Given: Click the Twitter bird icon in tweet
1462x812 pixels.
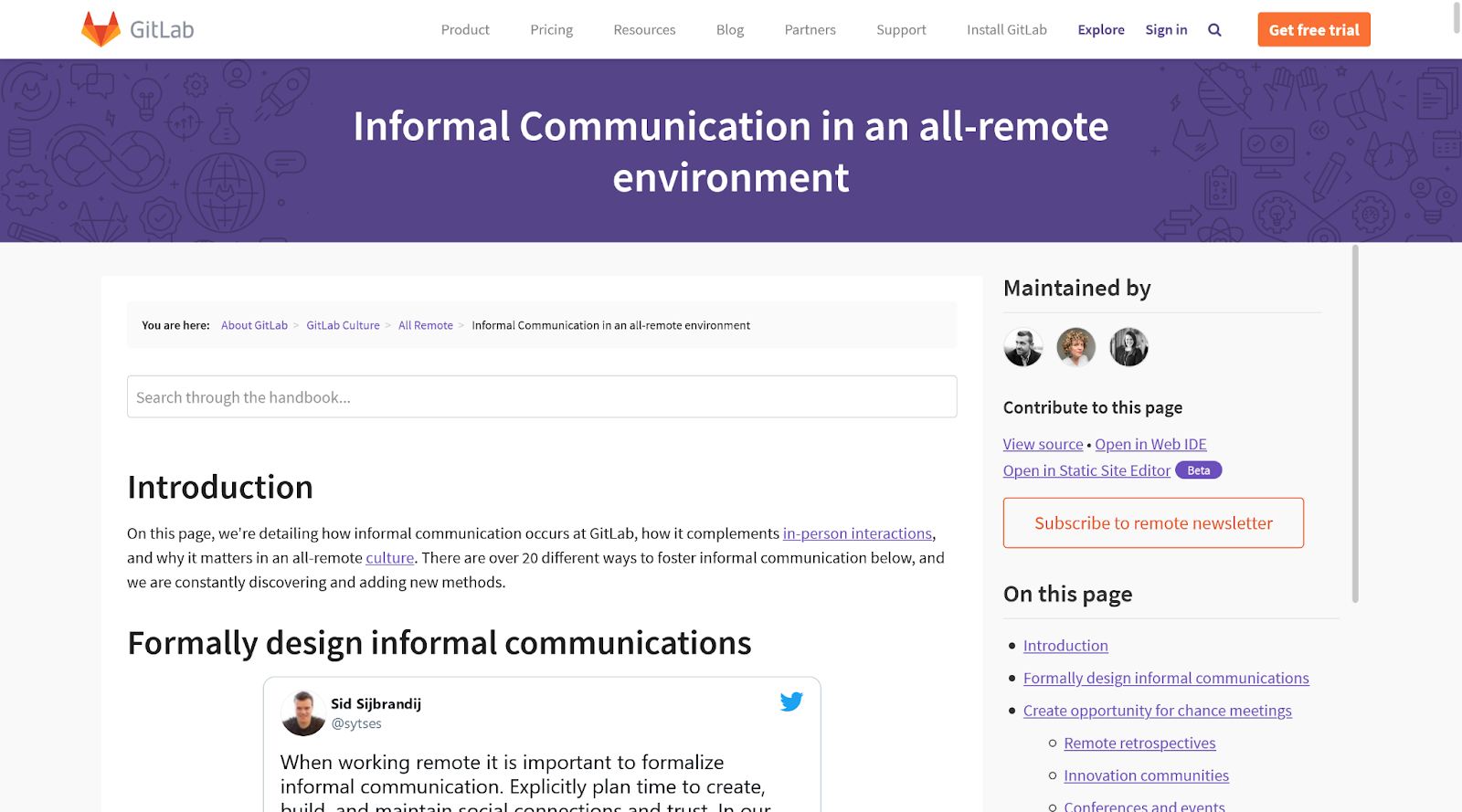Looking at the screenshot, I should (x=791, y=701).
